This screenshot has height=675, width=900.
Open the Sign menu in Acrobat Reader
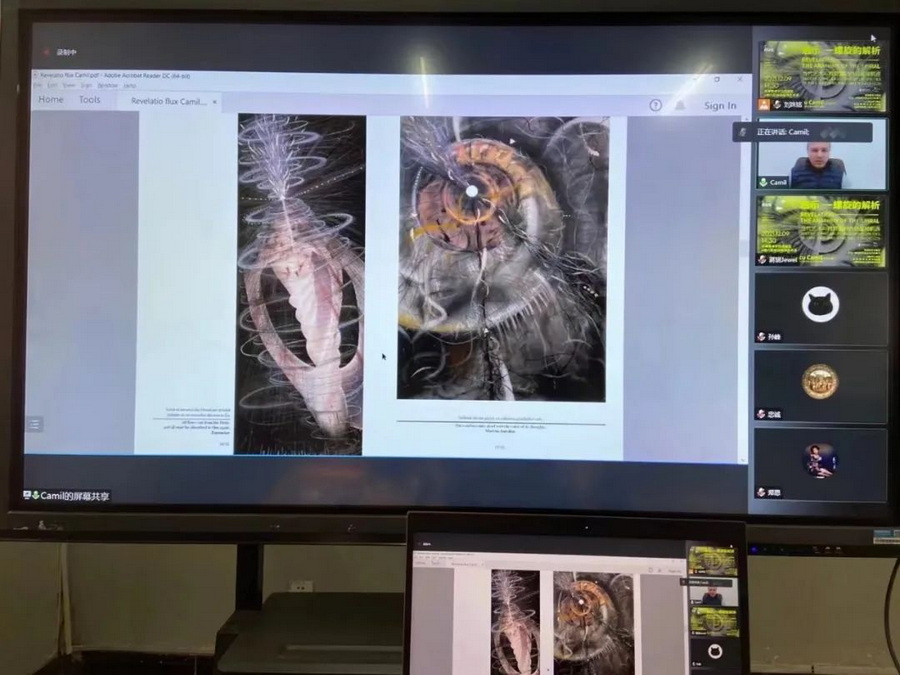pyautogui.click(x=86, y=85)
